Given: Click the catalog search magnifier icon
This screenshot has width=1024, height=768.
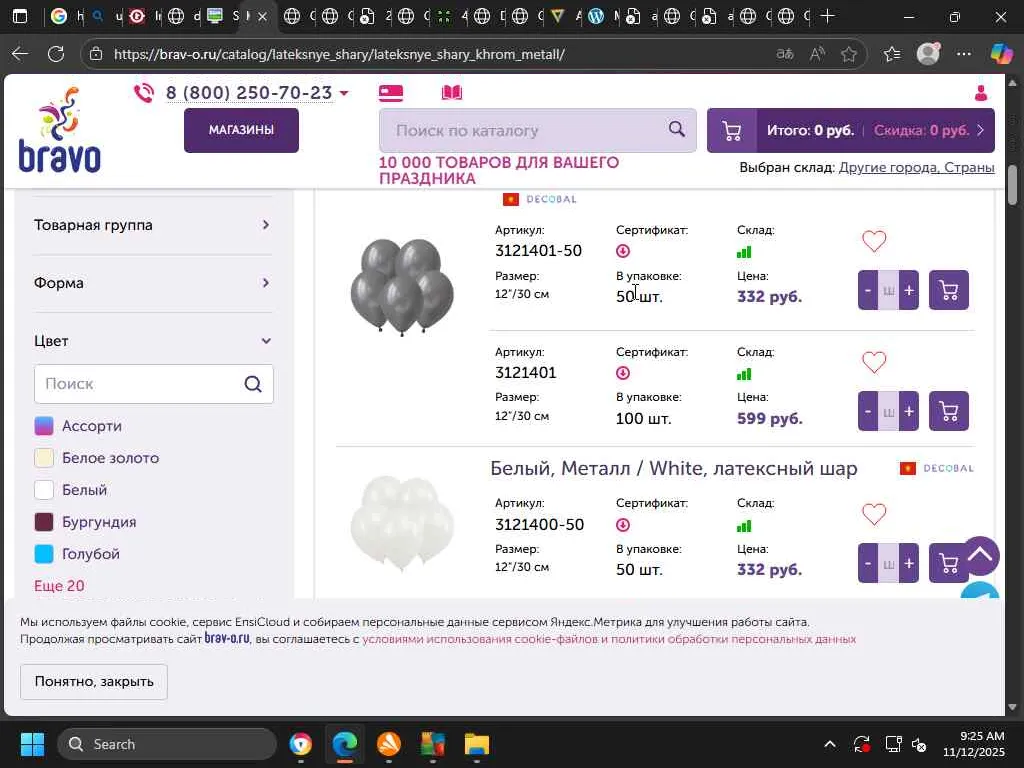Looking at the screenshot, I should [x=677, y=129].
